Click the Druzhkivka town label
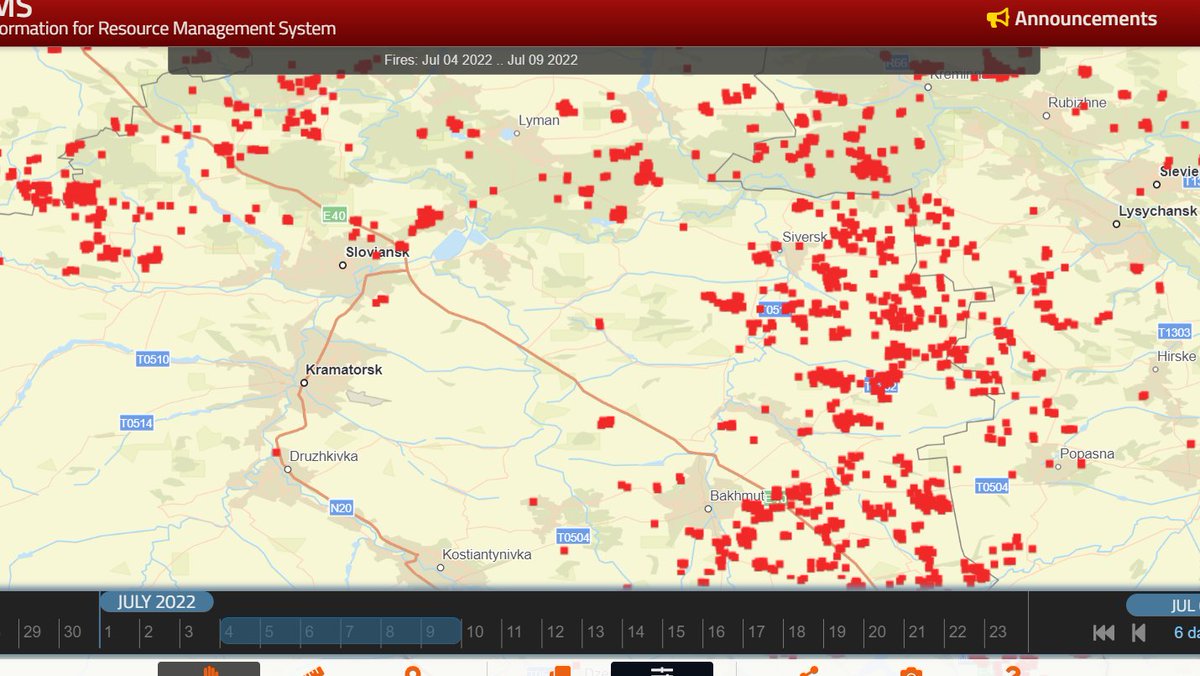Viewport: 1200px width, 676px height. [x=323, y=456]
